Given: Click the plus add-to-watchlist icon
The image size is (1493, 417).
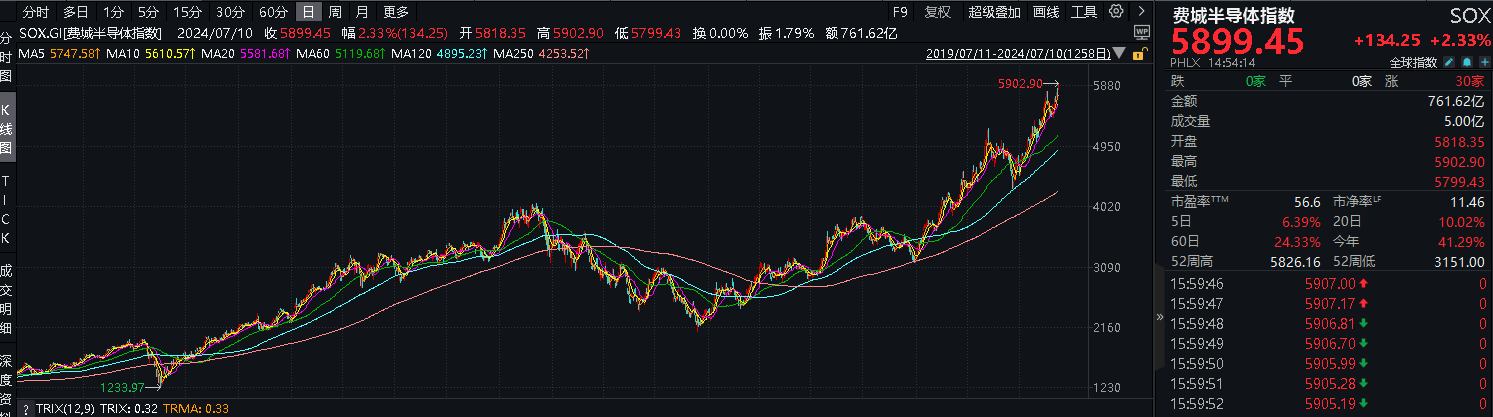Looking at the screenshot, I should click(1485, 62).
